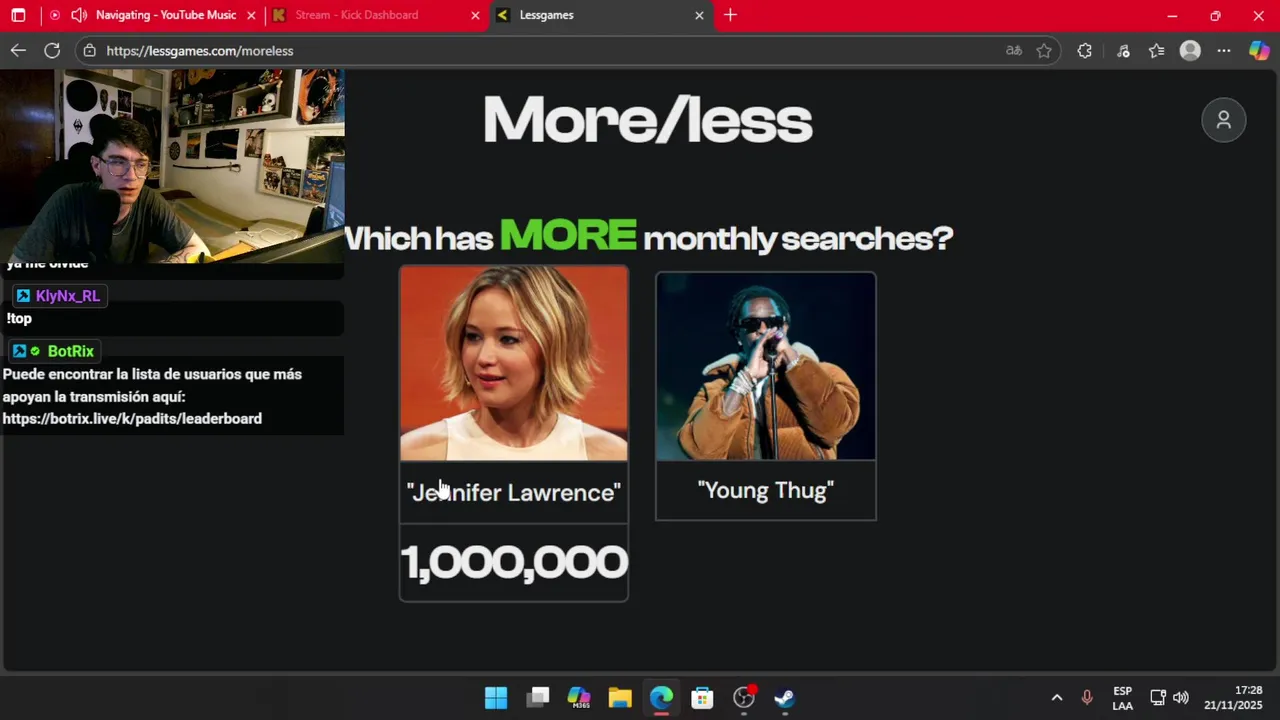
Task: Open Steam from the taskbar
Action: click(785, 697)
